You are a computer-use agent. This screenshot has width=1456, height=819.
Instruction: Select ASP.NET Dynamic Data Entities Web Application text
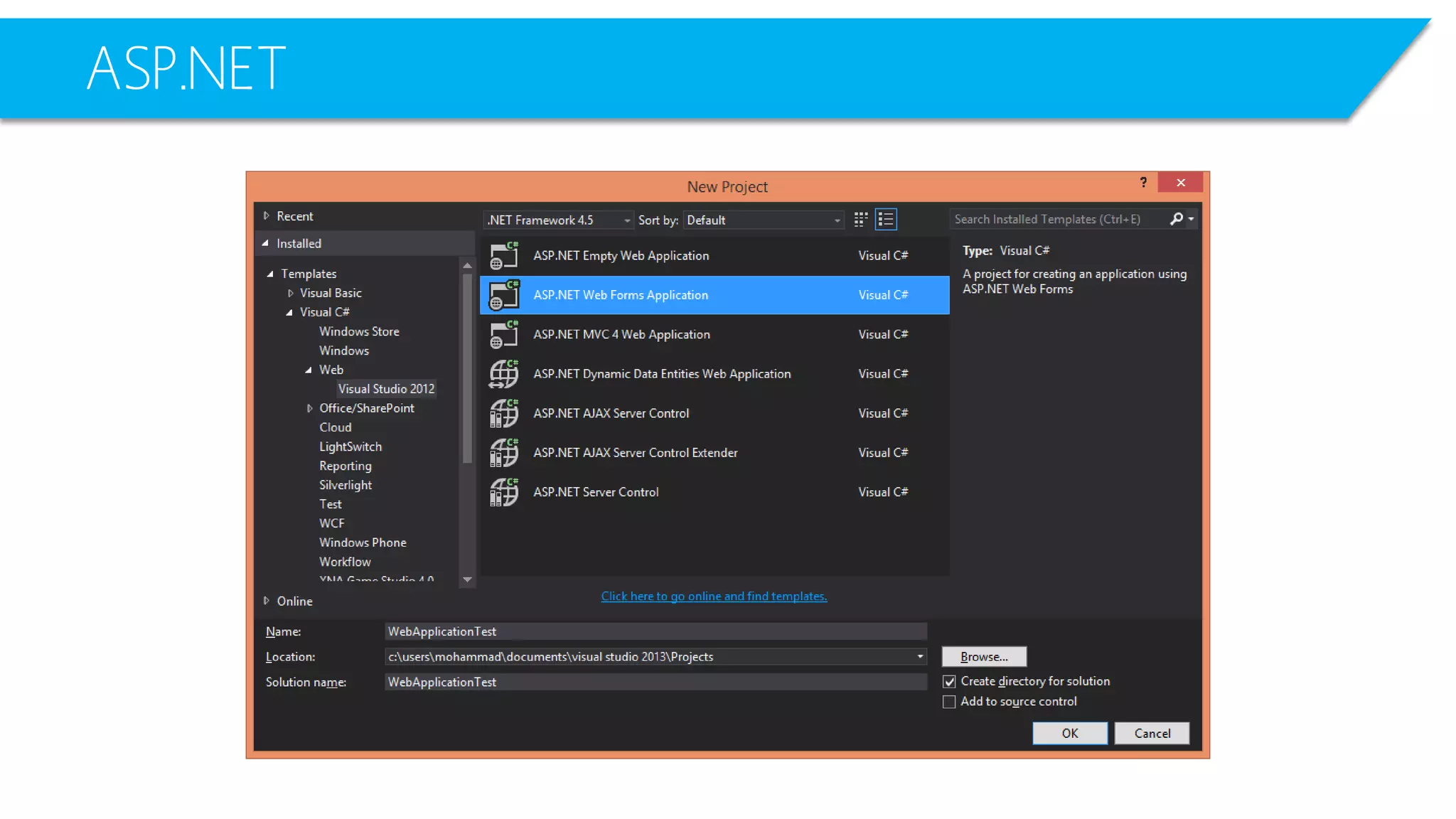coord(662,374)
